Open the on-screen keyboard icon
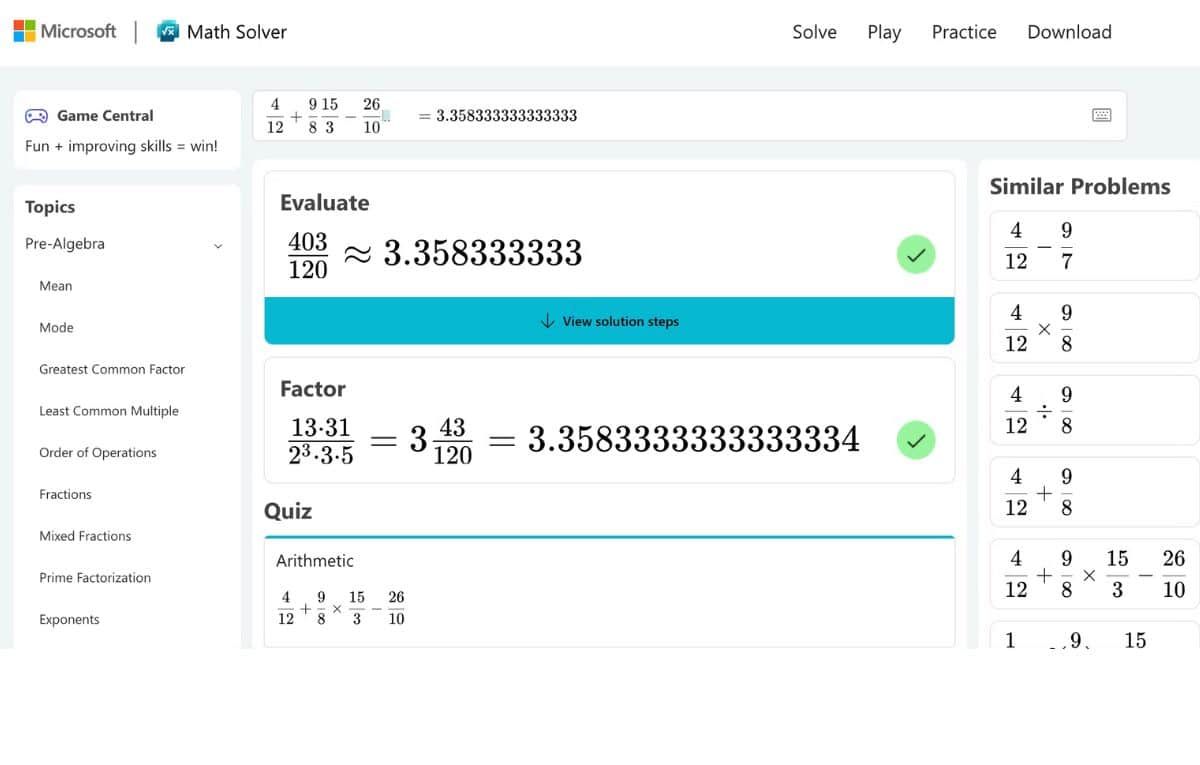 click(1102, 115)
